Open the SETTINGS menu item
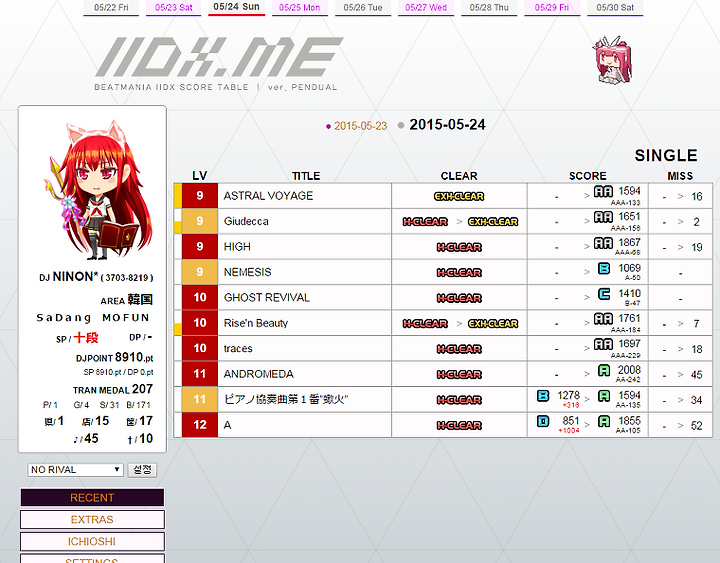The image size is (720, 563). pos(92,559)
